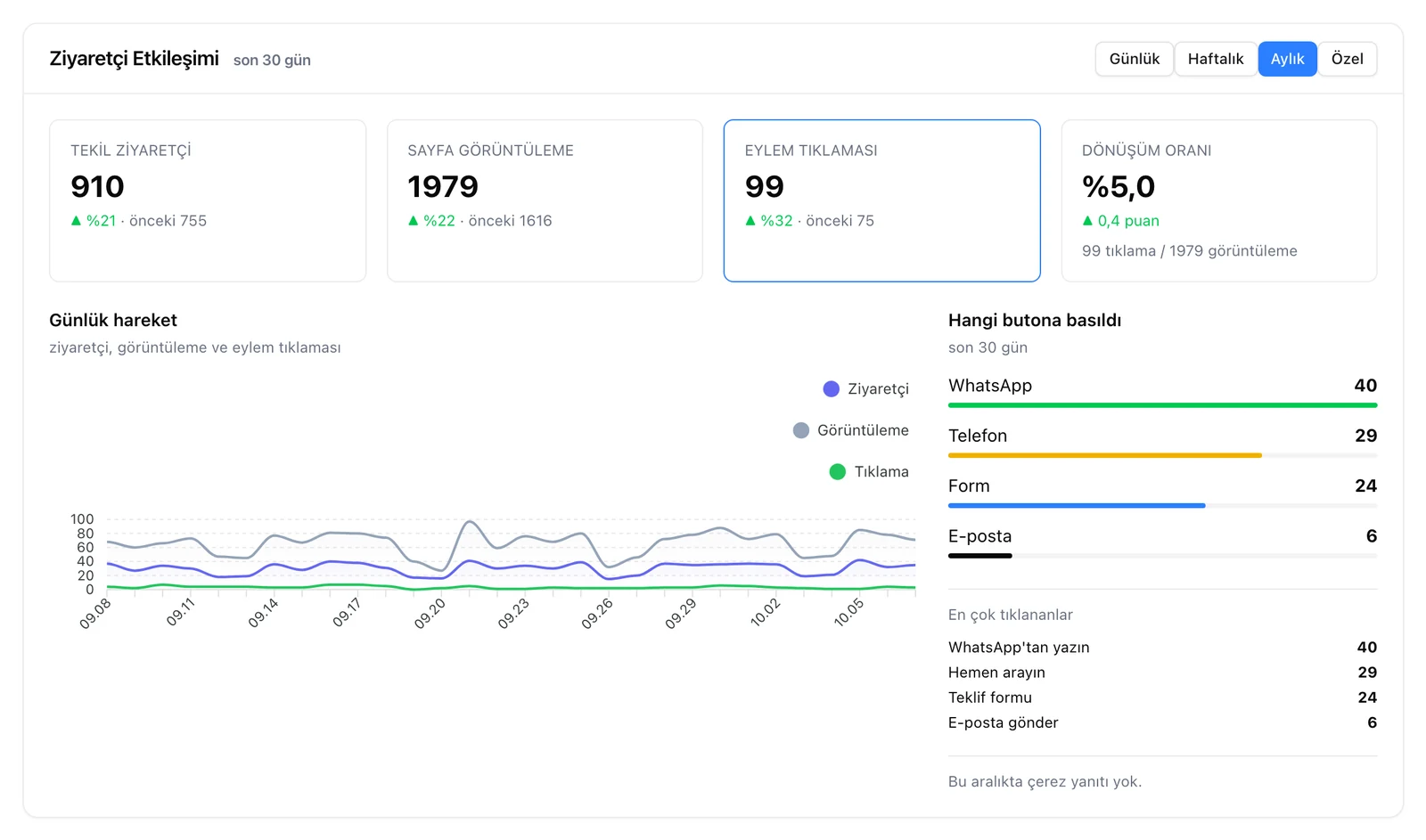
Task: Select the Aylık period tab
Action: click(1287, 59)
